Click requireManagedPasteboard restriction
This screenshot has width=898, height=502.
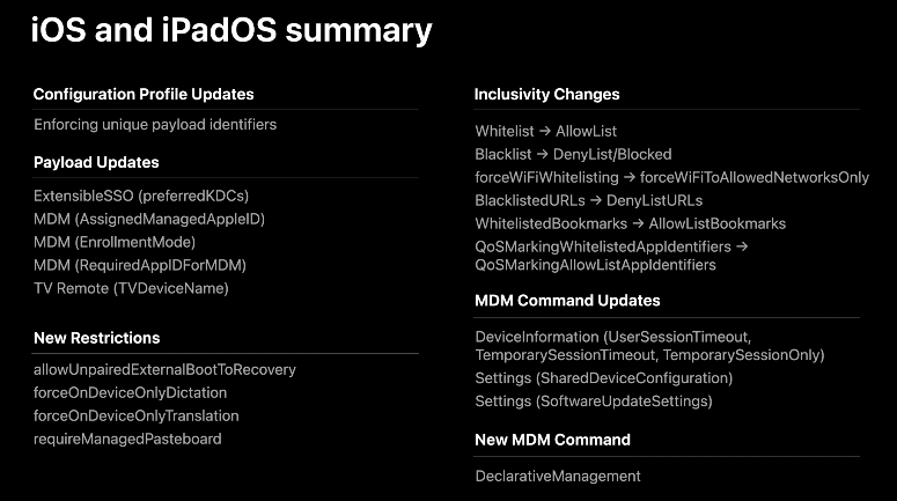127,439
